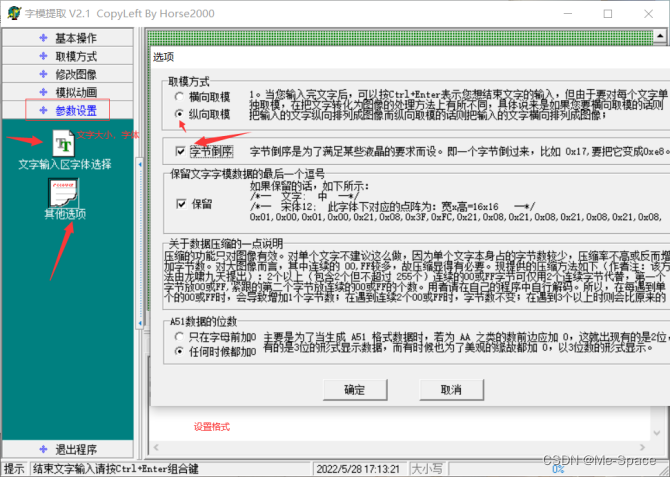Expand the 基本操作 panel plus icon
Screen dimensions: 671x477
click(x=43, y=38)
